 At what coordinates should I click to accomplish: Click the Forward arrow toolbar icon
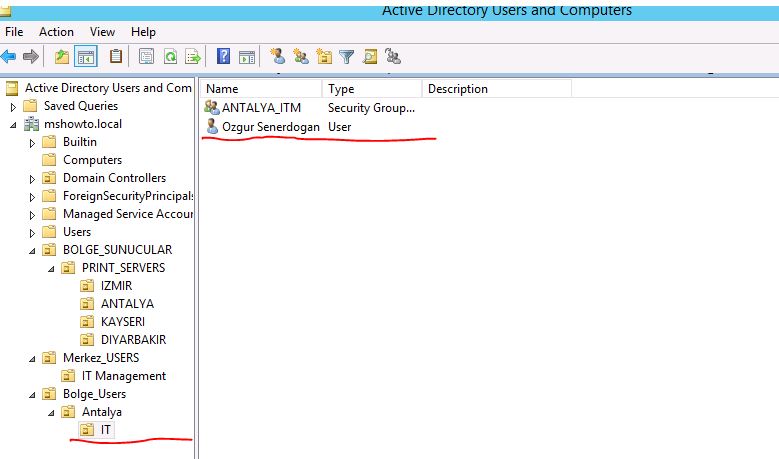click(31, 57)
